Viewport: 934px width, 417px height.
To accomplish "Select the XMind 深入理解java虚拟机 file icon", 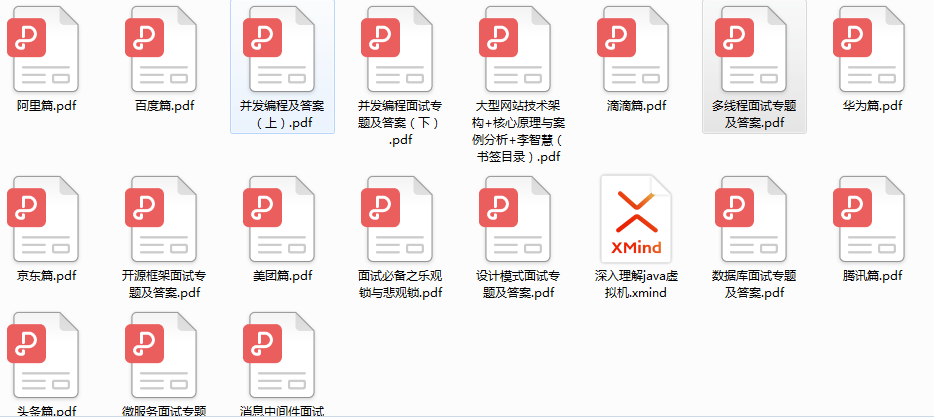I will pos(636,219).
